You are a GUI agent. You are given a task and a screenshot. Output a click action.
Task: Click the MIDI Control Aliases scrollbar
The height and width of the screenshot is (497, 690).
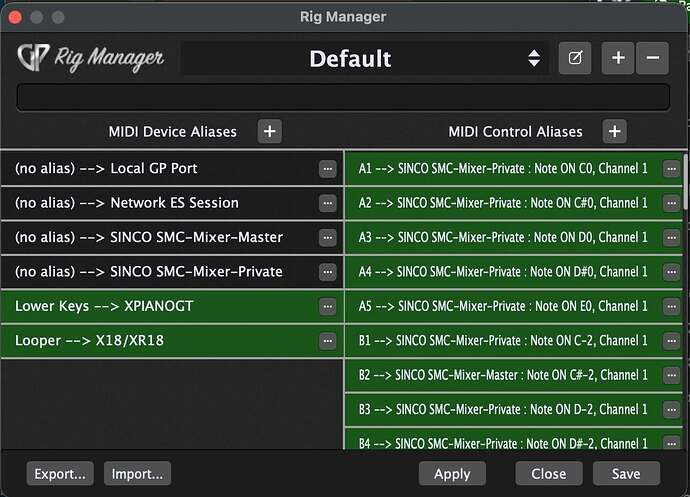coord(685,181)
